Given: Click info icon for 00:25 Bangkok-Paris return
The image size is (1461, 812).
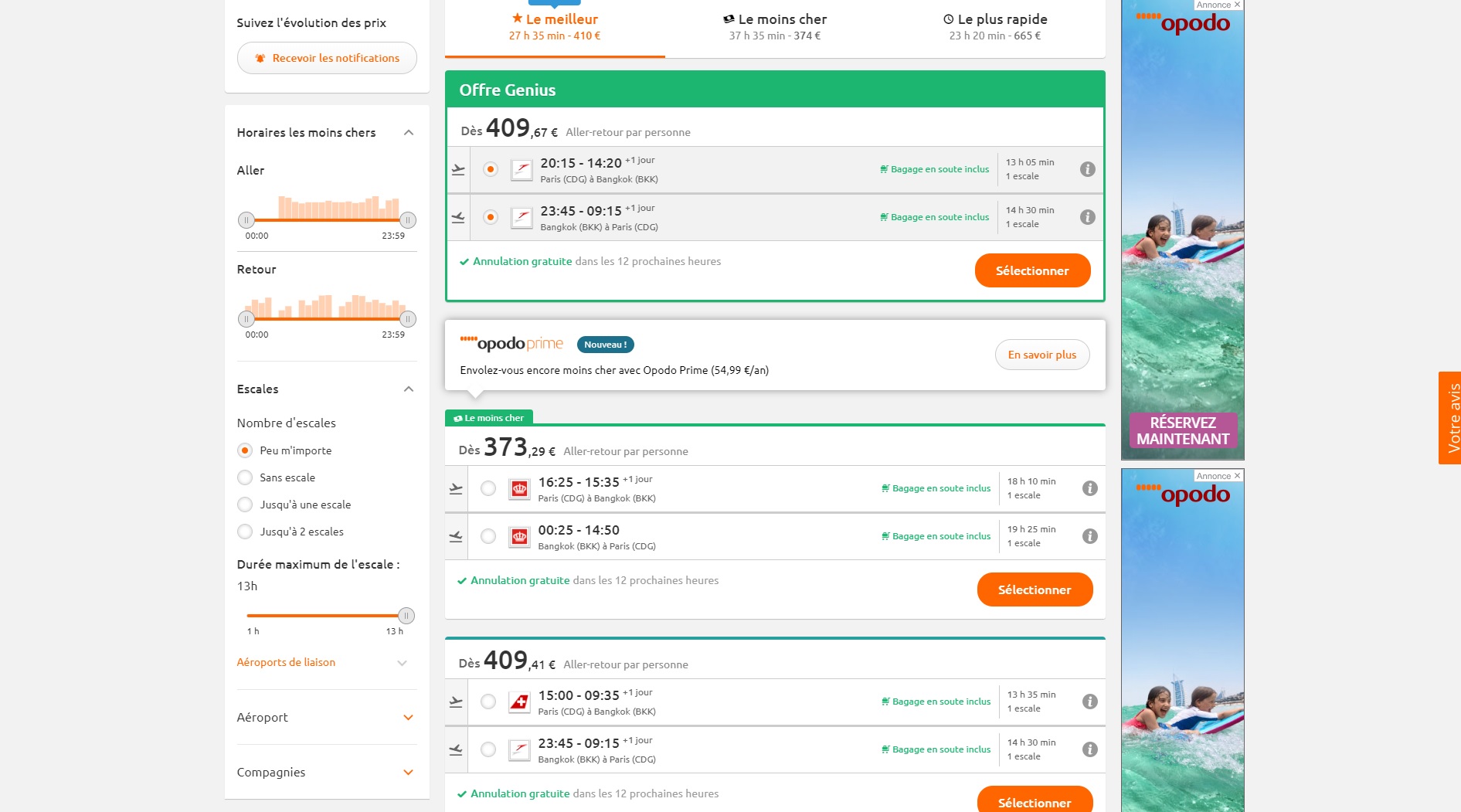Looking at the screenshot, I should point(1089,536).
